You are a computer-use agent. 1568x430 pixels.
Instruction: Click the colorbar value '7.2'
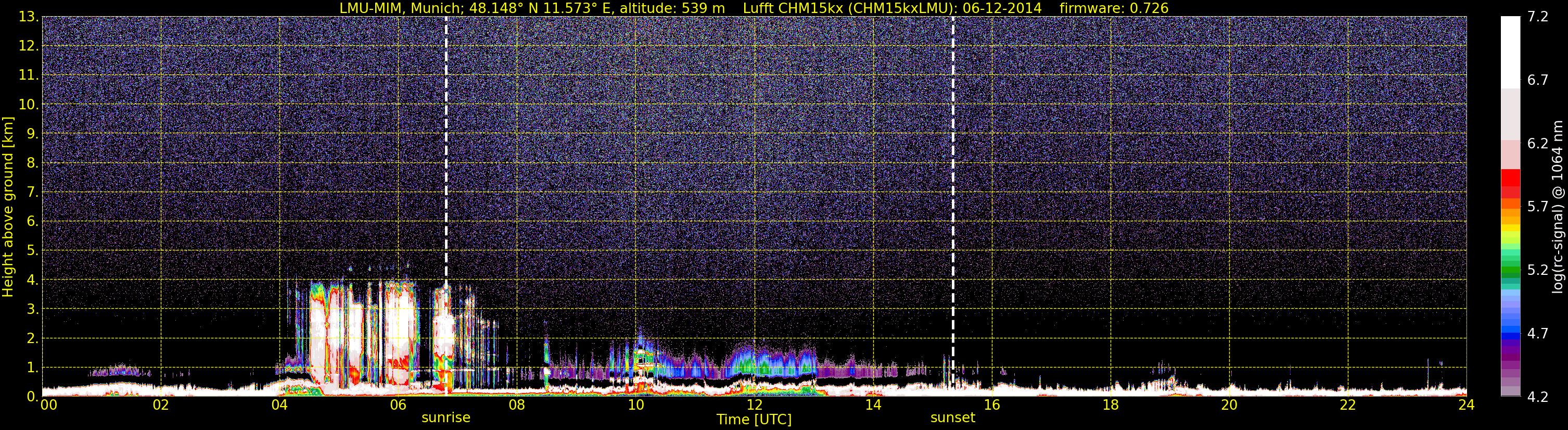[x=1538, y=17]
